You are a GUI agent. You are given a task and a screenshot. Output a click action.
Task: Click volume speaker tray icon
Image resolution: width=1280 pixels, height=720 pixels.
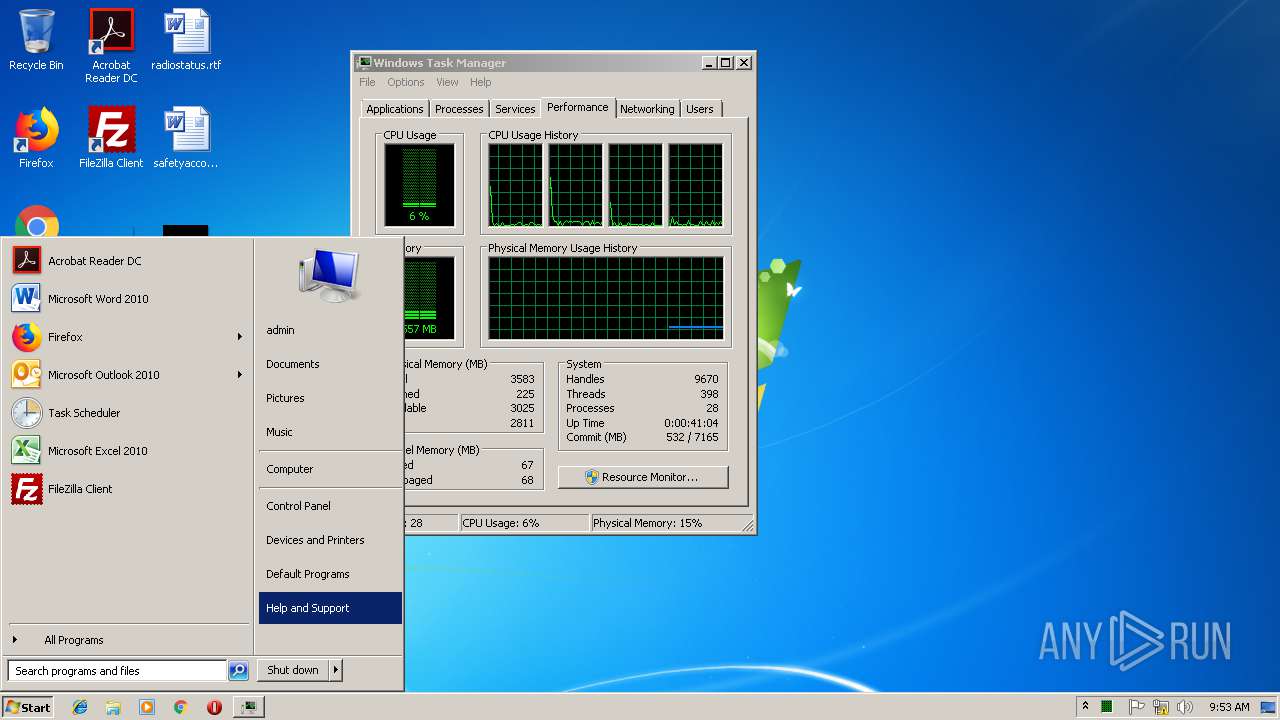(x=1185, y=707)
